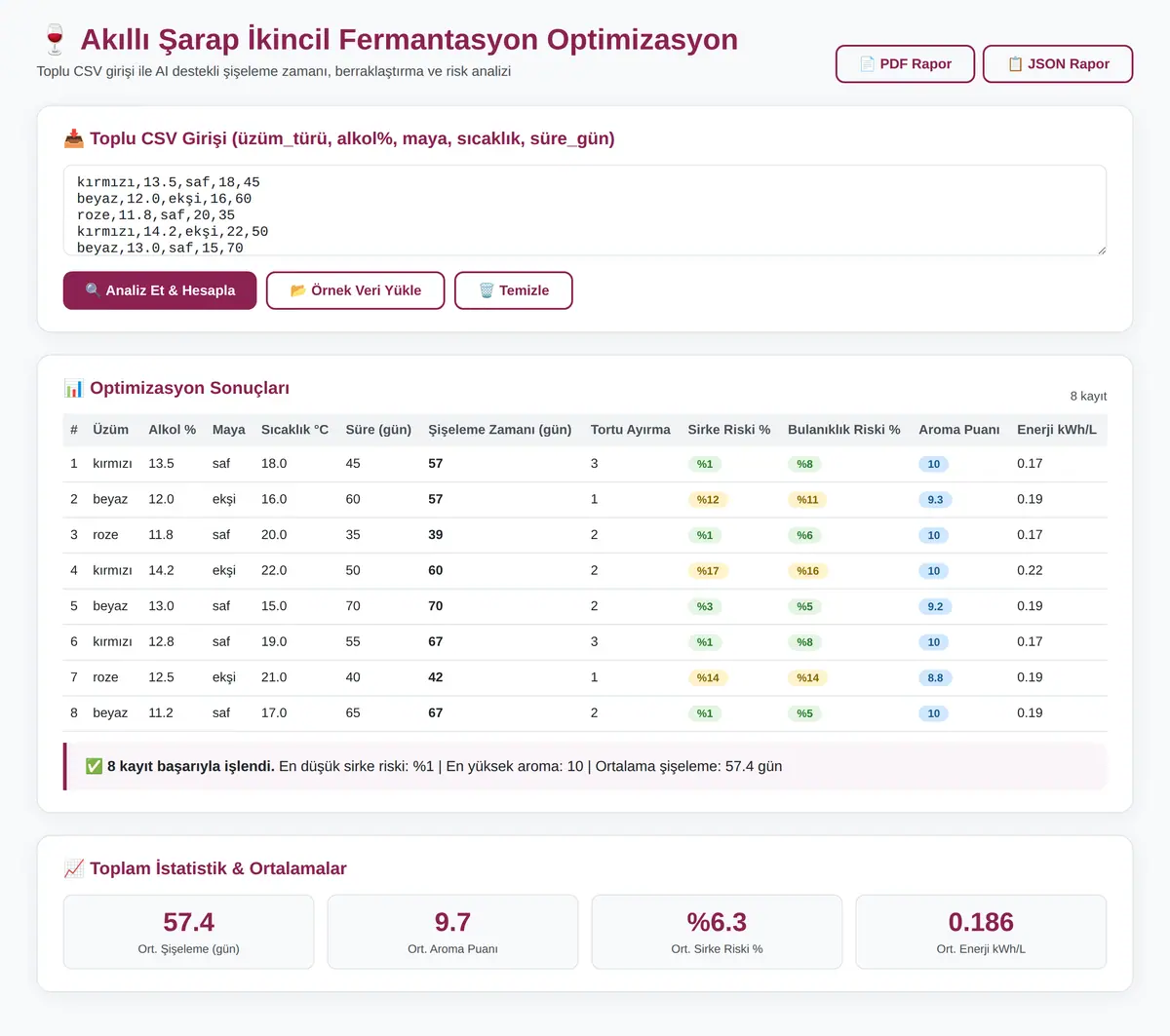The image size is (1170, 1036).
Task: Load sample data with Örnek Veri Yükle
Action: pos(355,290)
